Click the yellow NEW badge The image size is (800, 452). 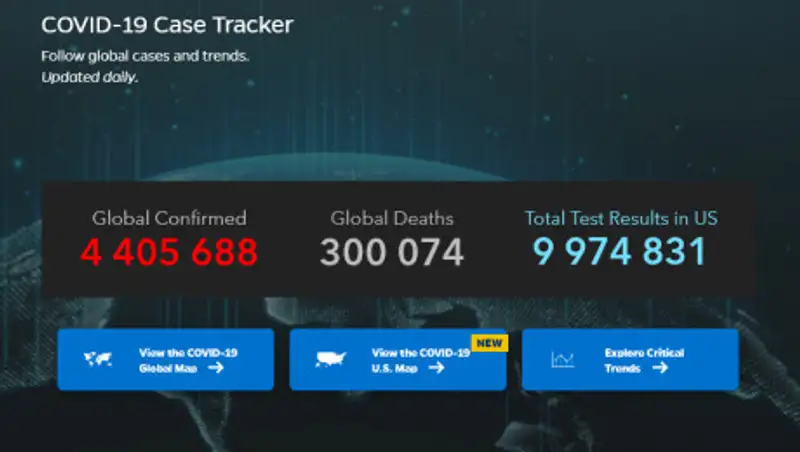(489, 343)
